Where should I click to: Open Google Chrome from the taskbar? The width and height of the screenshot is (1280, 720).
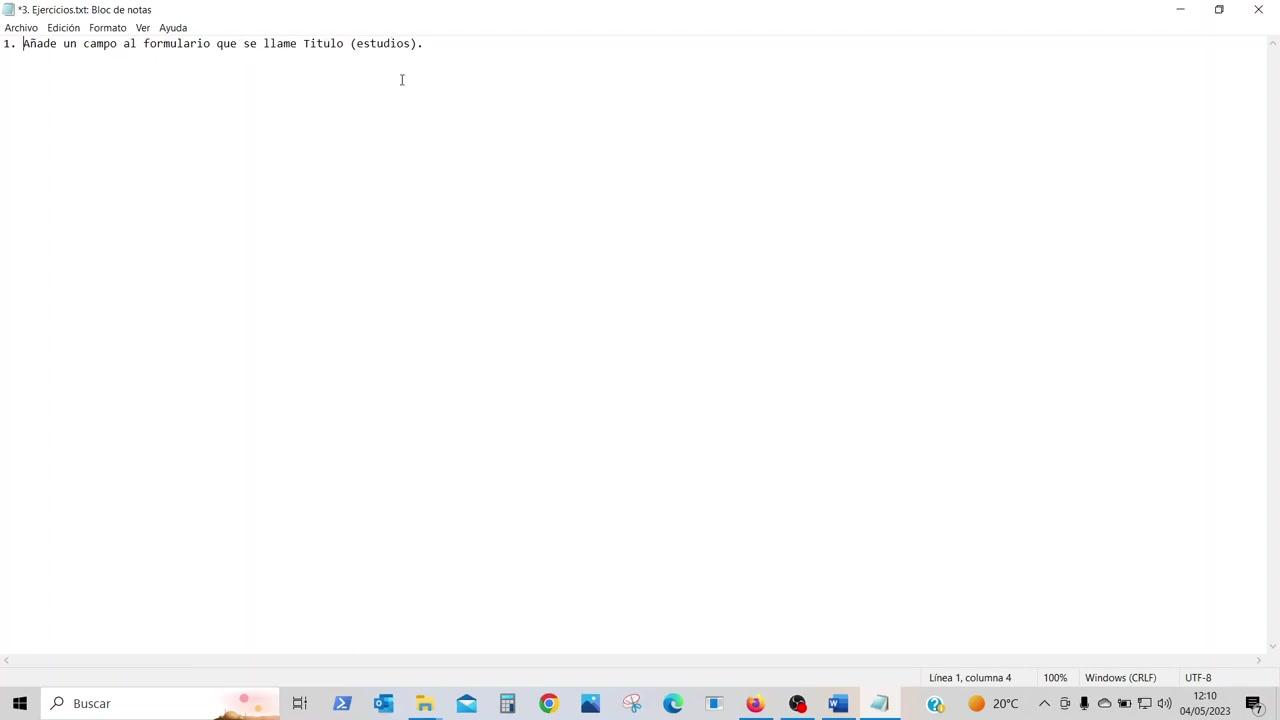click(549, 704)
